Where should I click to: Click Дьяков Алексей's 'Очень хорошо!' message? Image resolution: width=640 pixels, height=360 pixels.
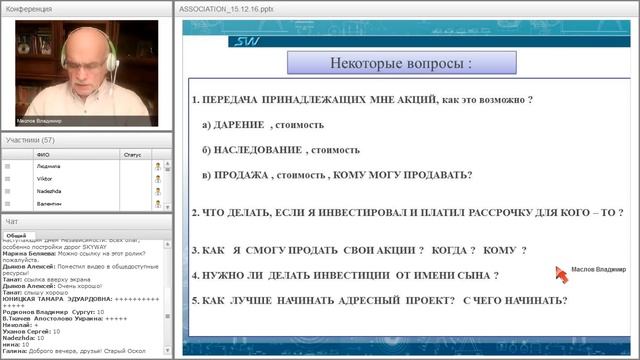click(52, 286)
